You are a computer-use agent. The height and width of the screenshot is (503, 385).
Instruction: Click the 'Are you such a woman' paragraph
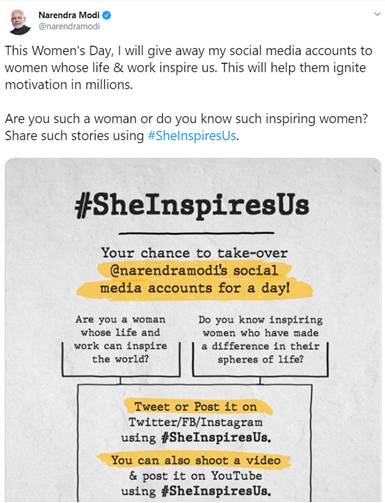pyautogui.click(x=186, y=127)
